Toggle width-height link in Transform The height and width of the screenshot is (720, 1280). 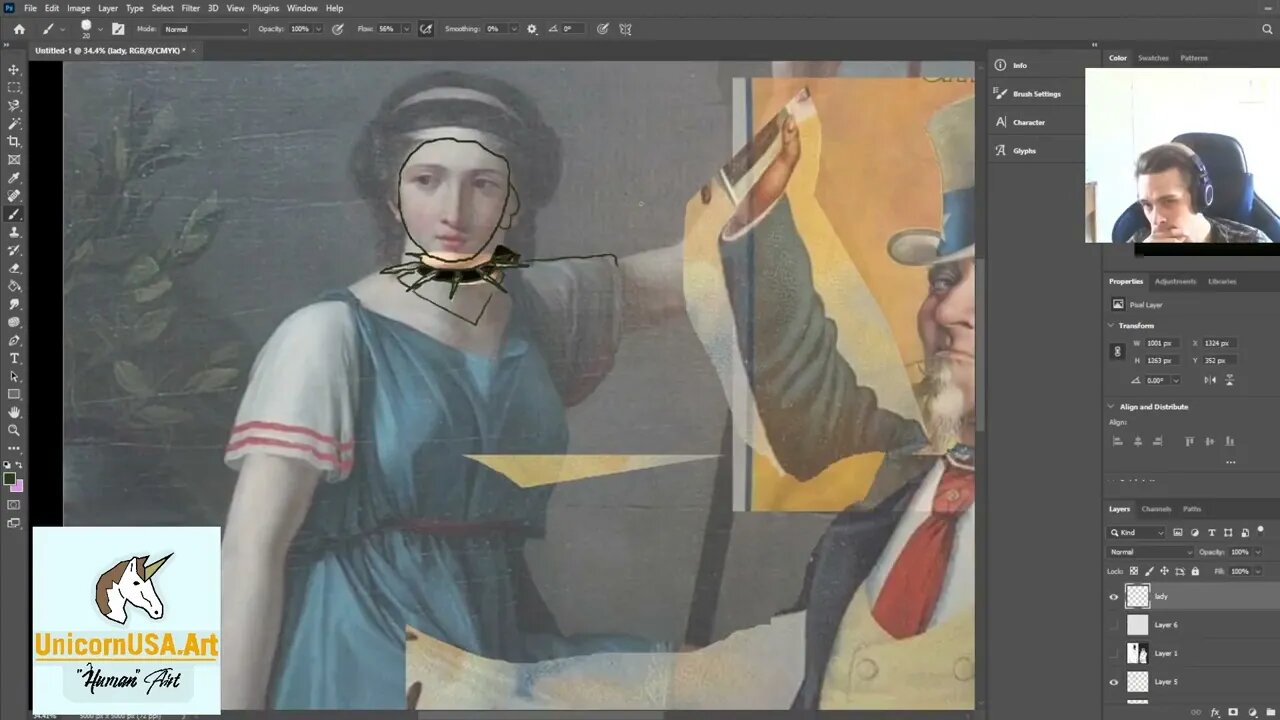click(x=1118, y=351)
